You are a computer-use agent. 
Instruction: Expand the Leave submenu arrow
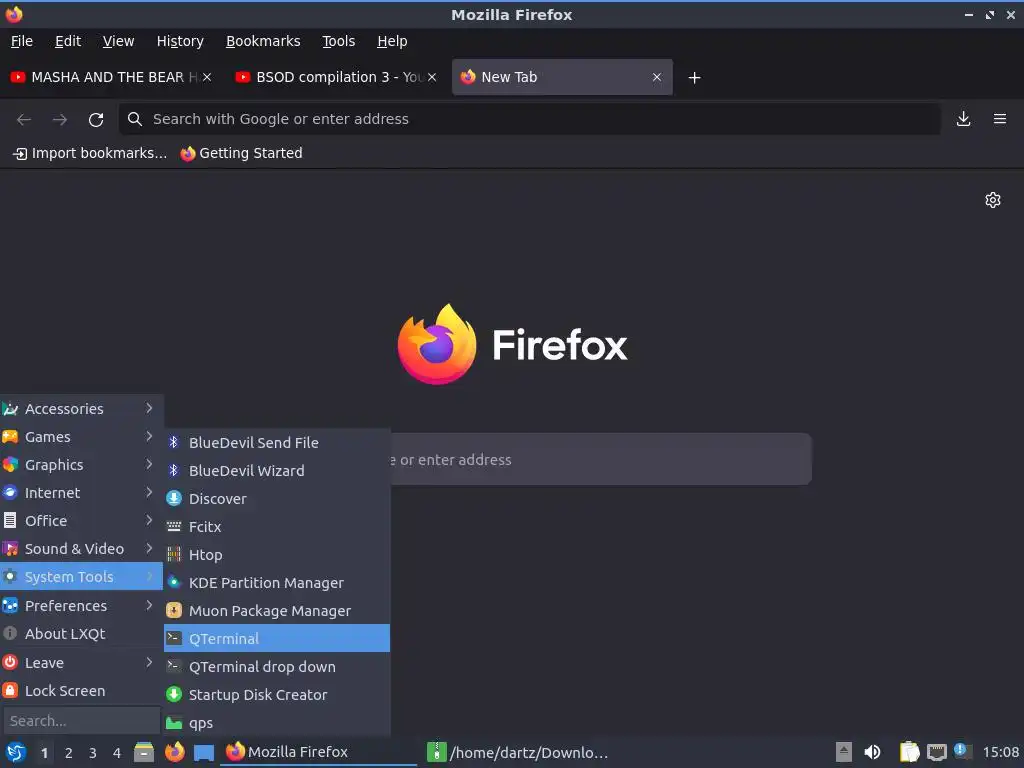[x=149, y=662]
